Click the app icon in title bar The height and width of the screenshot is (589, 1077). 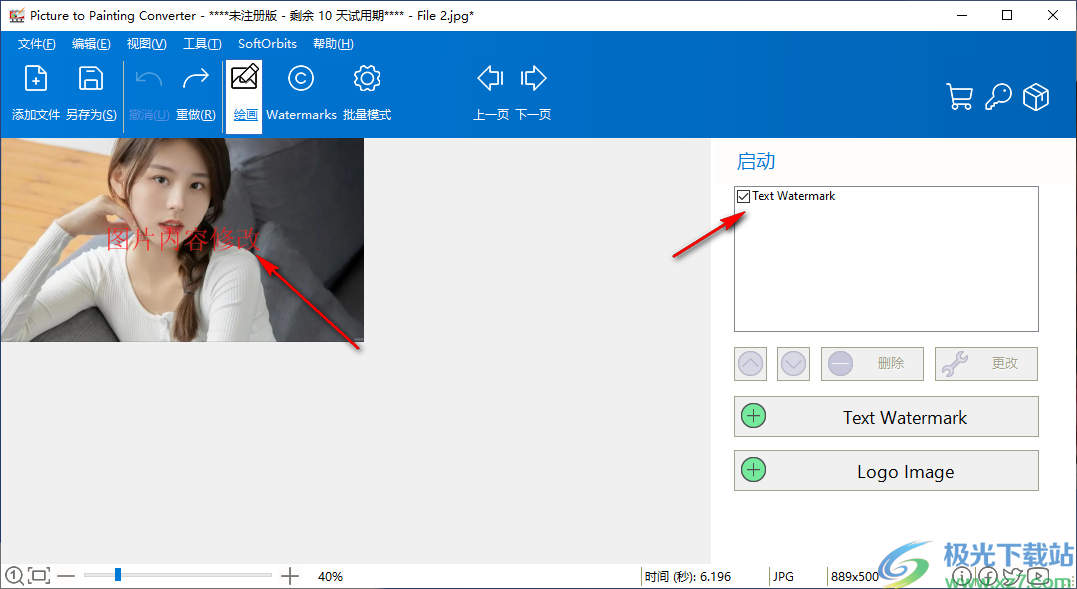[x=17, y=15]
